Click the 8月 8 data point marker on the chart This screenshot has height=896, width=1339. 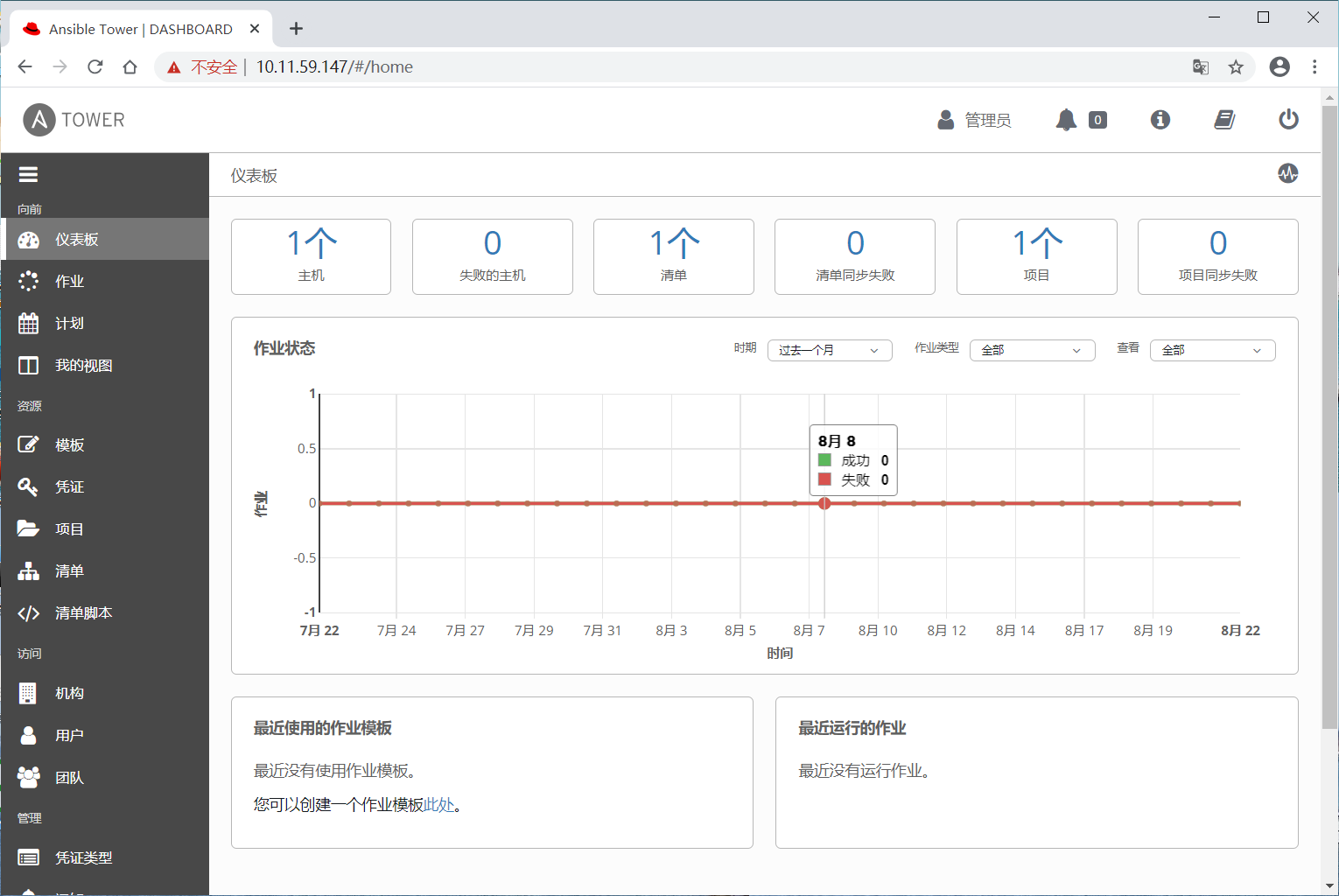coord(824,503)
